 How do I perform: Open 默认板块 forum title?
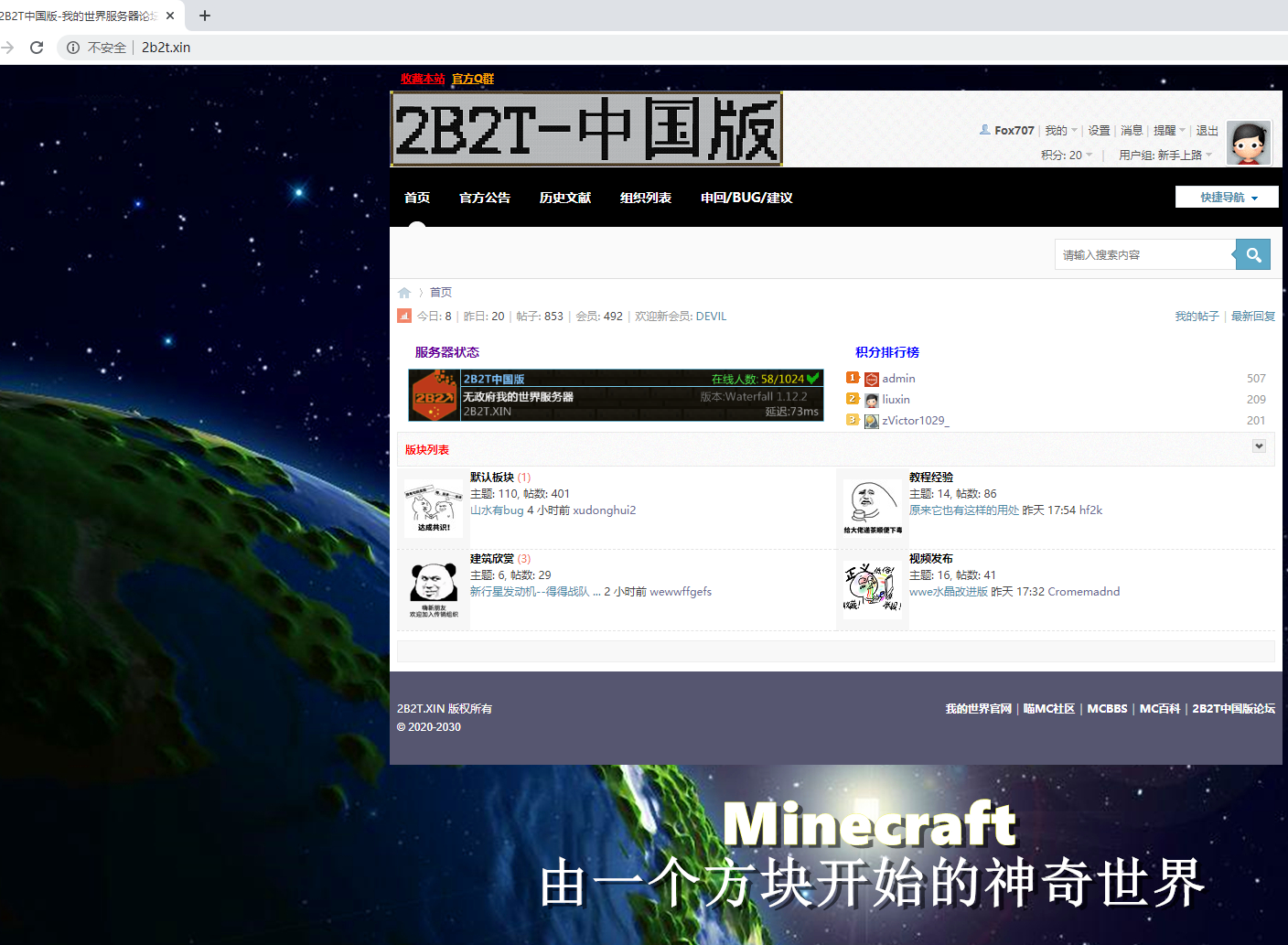click(492, 478)
